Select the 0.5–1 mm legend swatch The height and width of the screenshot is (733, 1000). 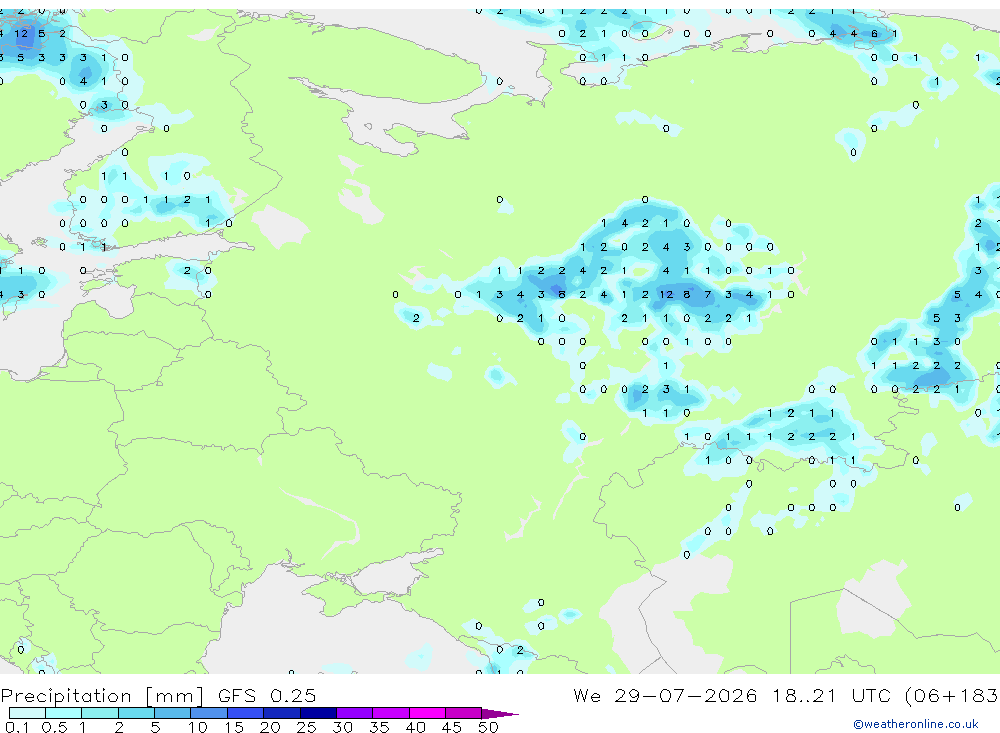tap(63, 713)
